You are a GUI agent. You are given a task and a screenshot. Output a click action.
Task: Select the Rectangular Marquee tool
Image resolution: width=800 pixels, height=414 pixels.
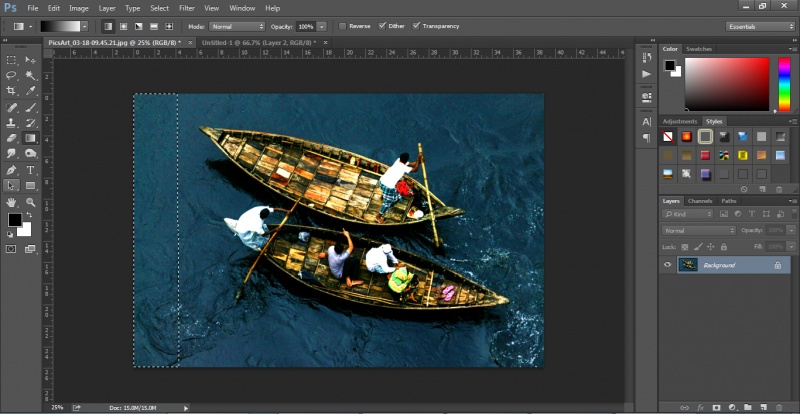pos(12,60)
